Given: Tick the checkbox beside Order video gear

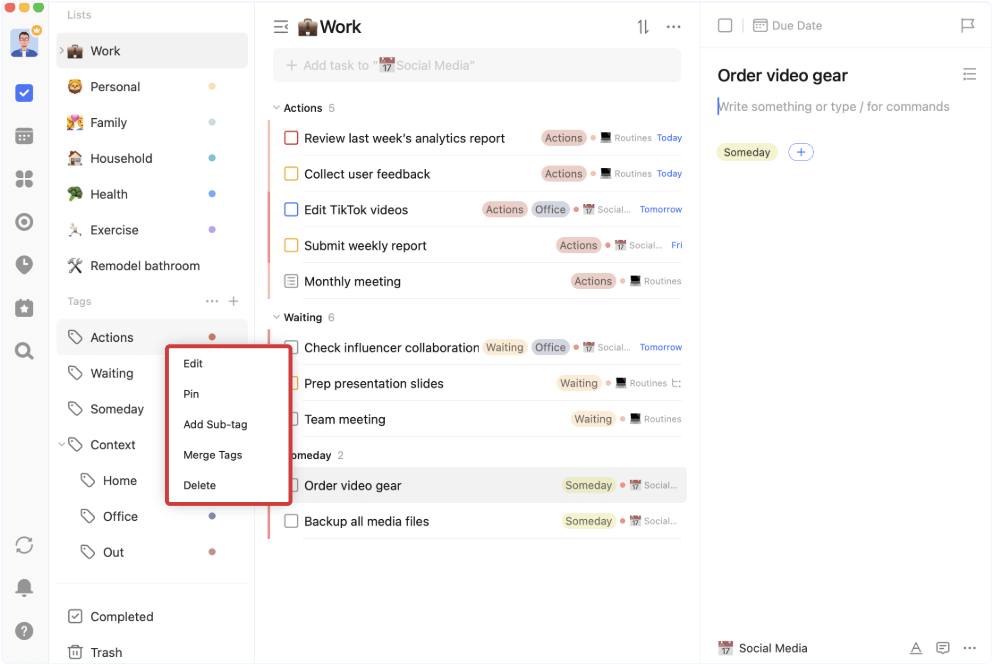Looking at the screenshot, I should click(x=290, y=485).
